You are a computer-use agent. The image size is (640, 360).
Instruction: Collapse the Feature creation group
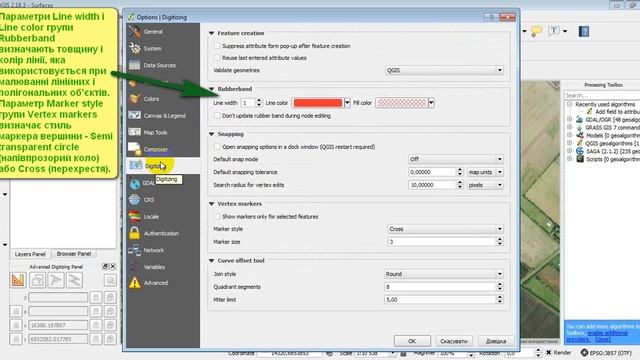(211, 33)
